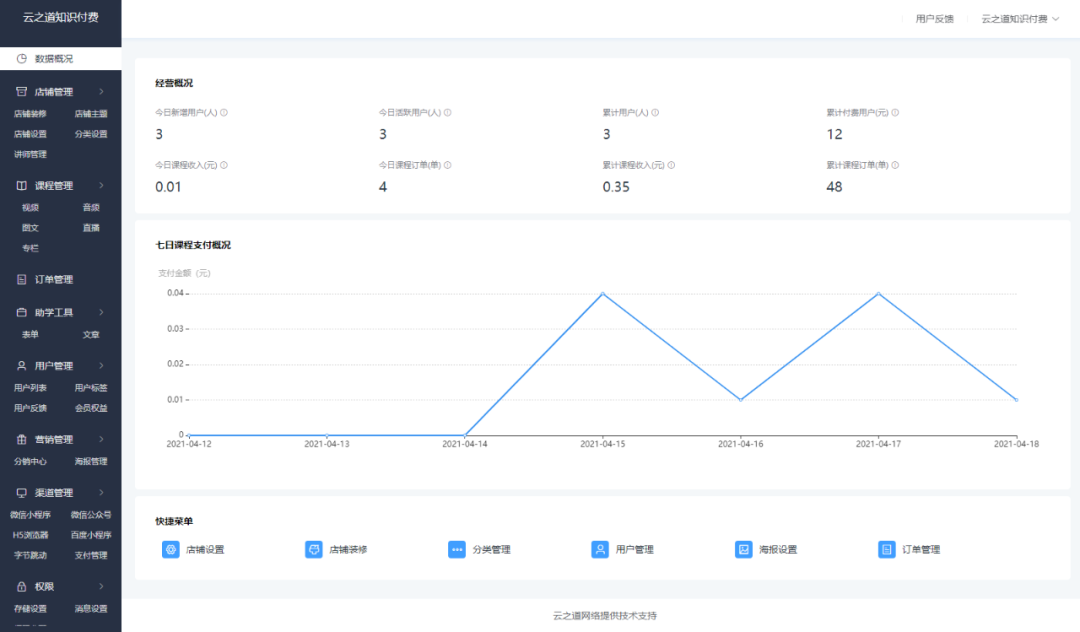Click chart data point at 2021-04-16
1080x632 pixels.
click(x=740, y=399)
